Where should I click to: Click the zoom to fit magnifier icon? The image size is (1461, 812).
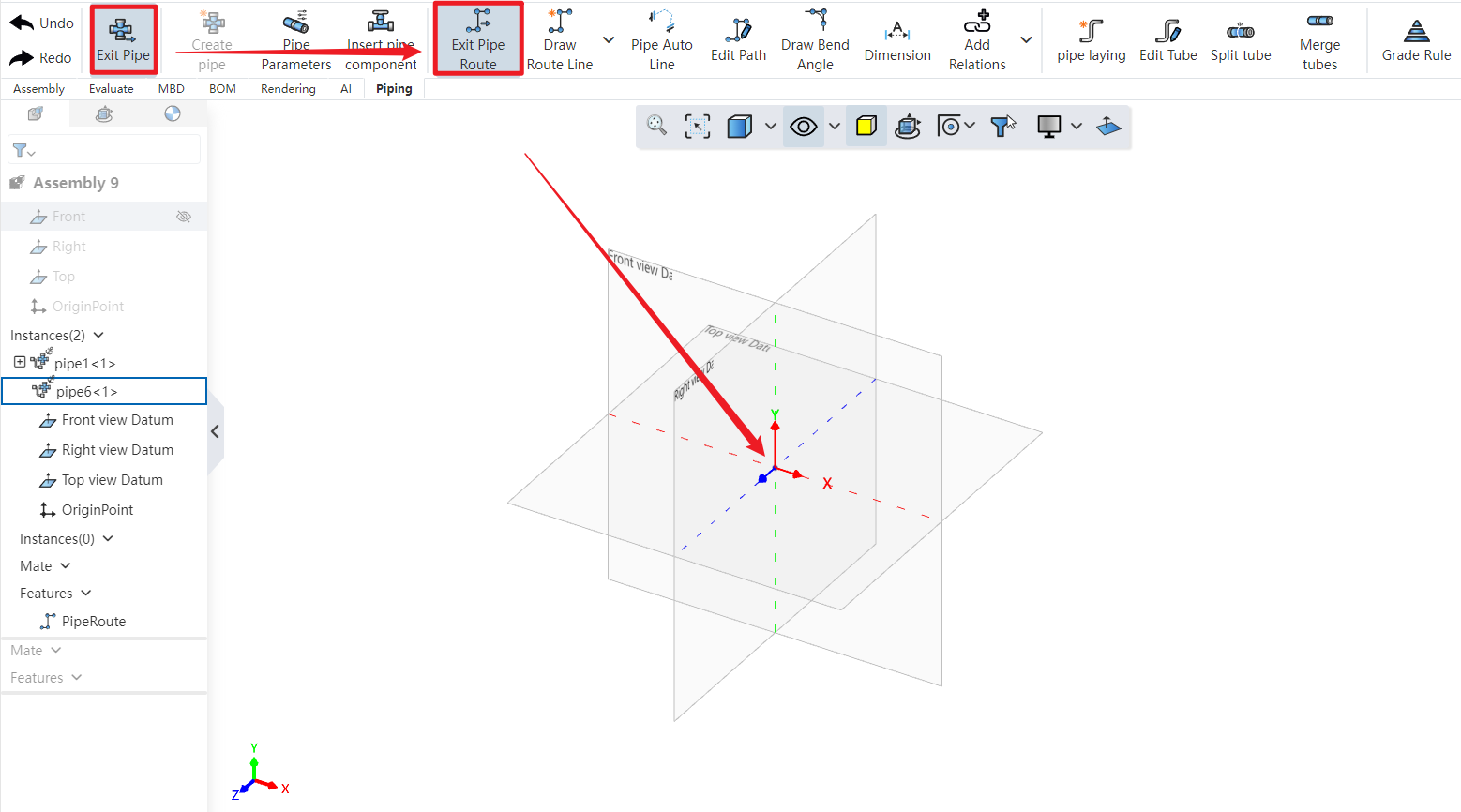pos(656,126)
